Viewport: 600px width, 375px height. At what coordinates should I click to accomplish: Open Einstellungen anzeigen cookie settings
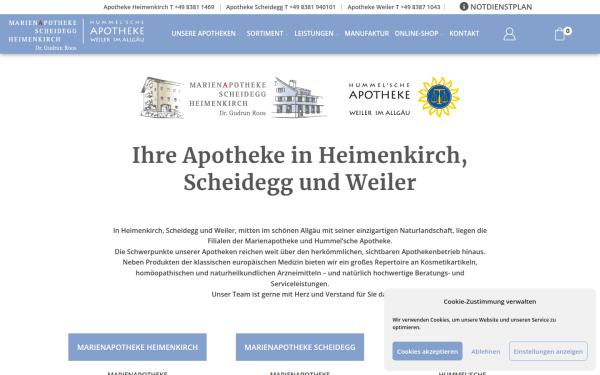pyautogui.click(x=548, y=351)
